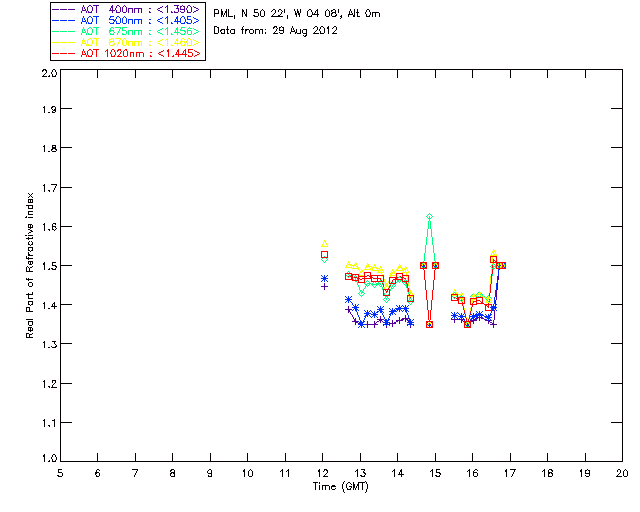
Task: Click the AOT 400nm legend entry
Action: (x=126, y=9)
